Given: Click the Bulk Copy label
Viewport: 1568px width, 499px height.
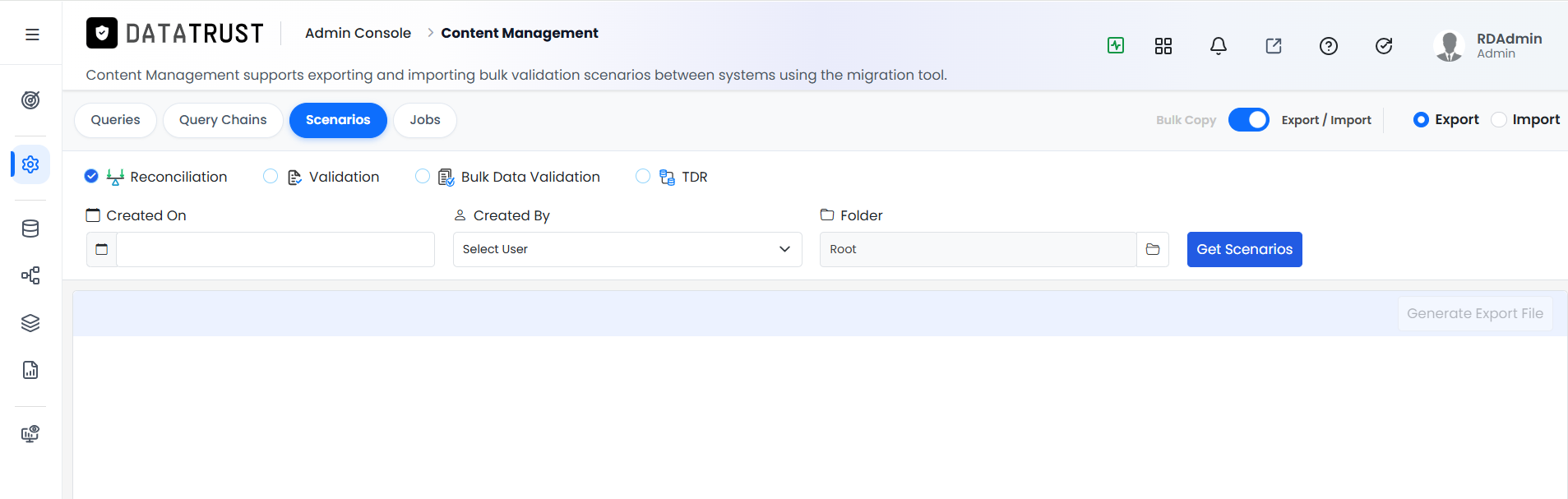Looking at the screenshot, I should [1186, 120].
